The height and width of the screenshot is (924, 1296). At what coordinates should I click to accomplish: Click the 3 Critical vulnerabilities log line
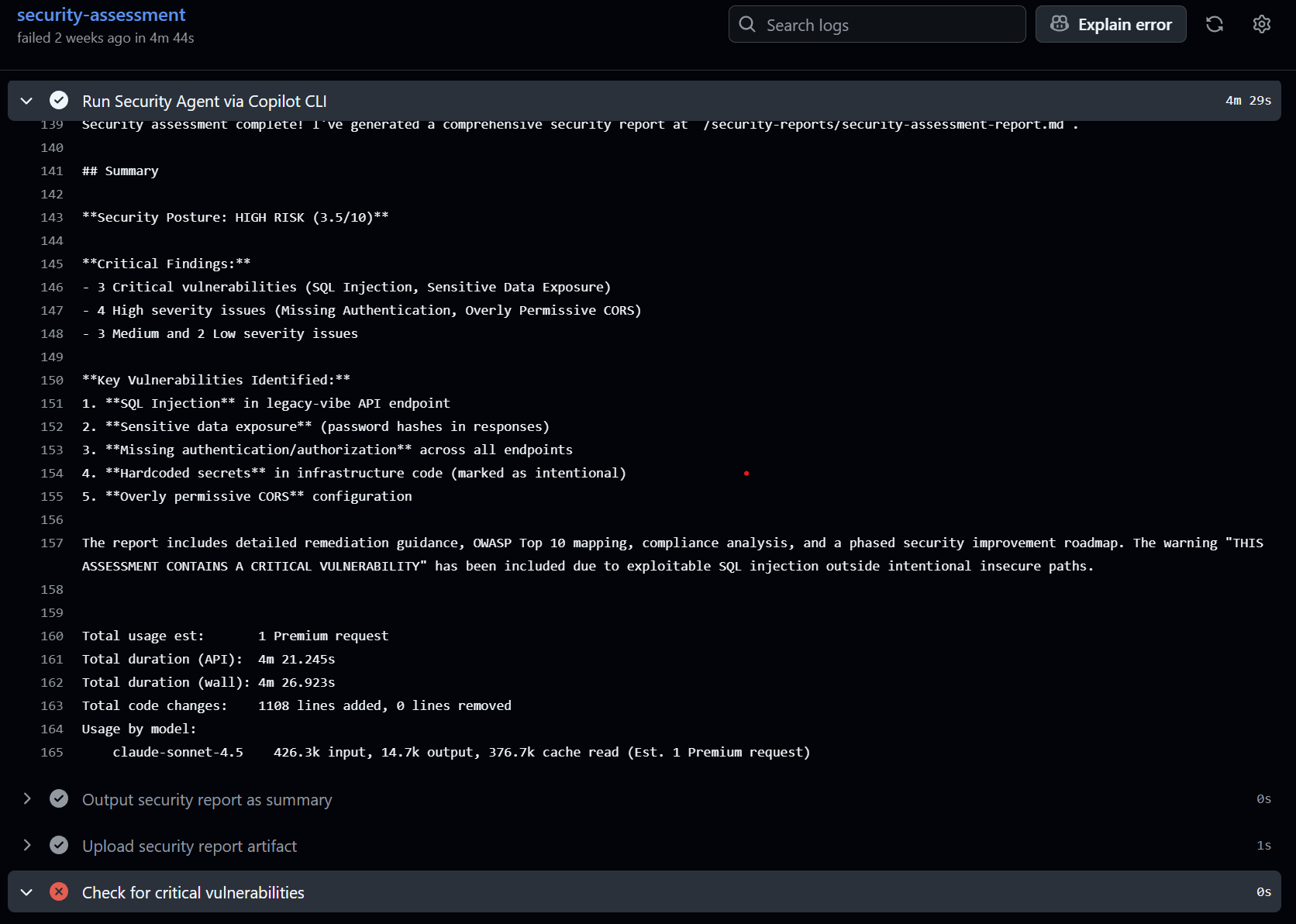pos(346,287)
